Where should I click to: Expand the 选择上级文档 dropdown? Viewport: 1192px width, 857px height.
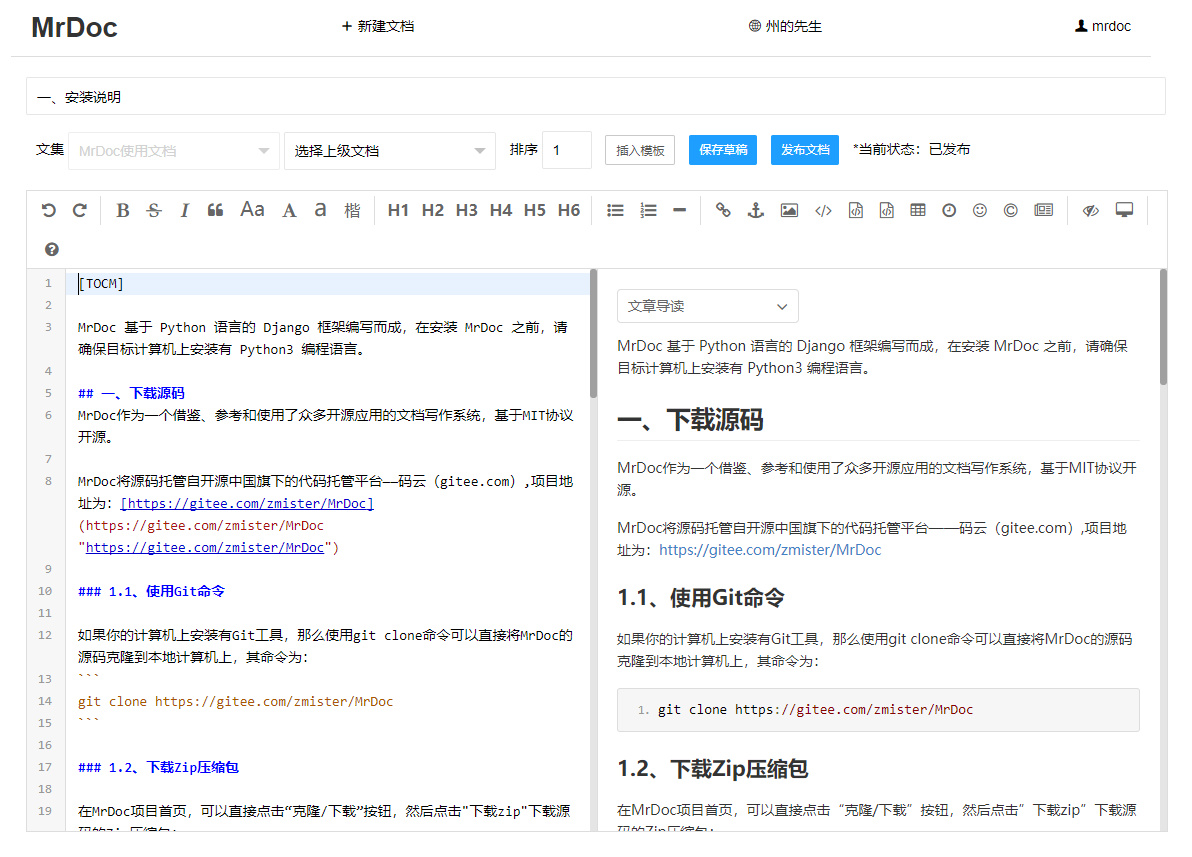click(389, 151)
